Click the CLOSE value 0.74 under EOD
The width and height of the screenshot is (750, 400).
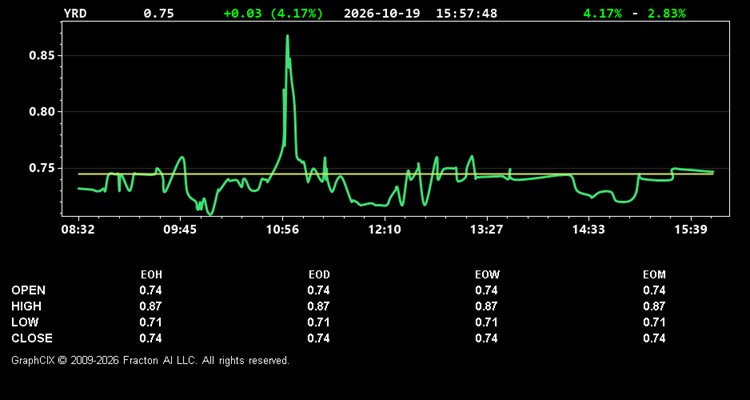tap(319, 338)
